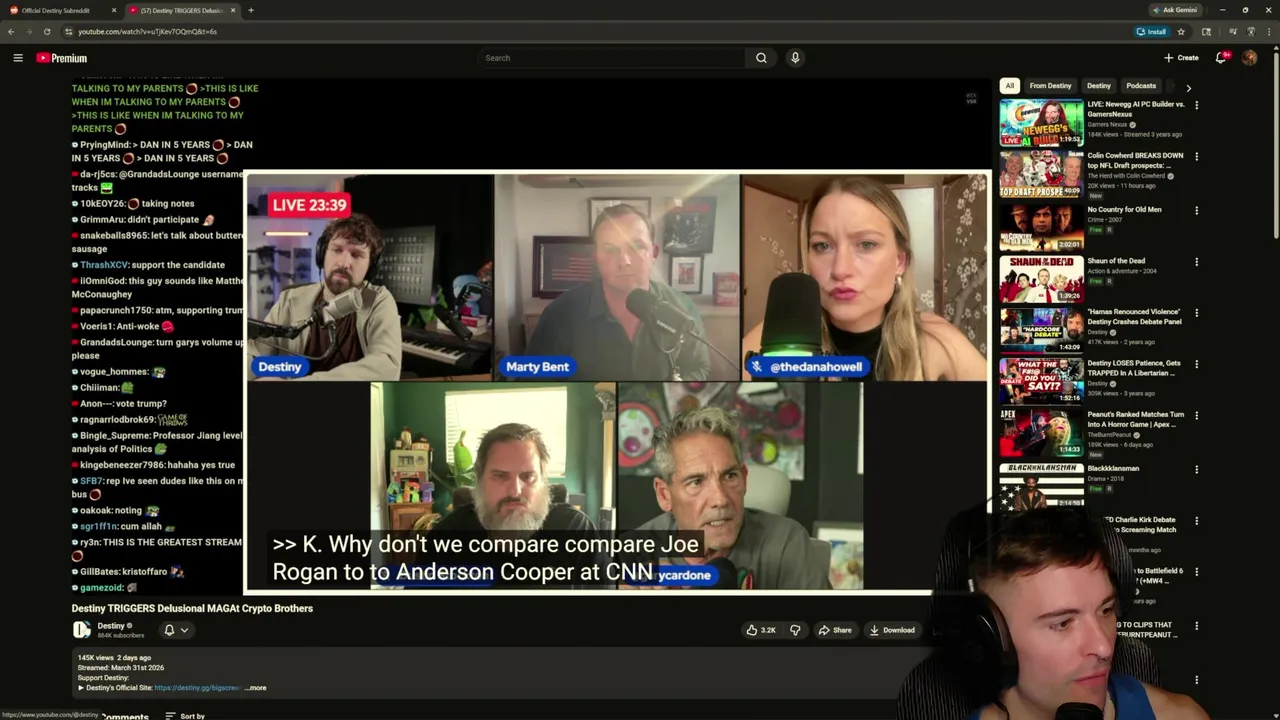Expand the description with ...more

click(x=256, y=688)
